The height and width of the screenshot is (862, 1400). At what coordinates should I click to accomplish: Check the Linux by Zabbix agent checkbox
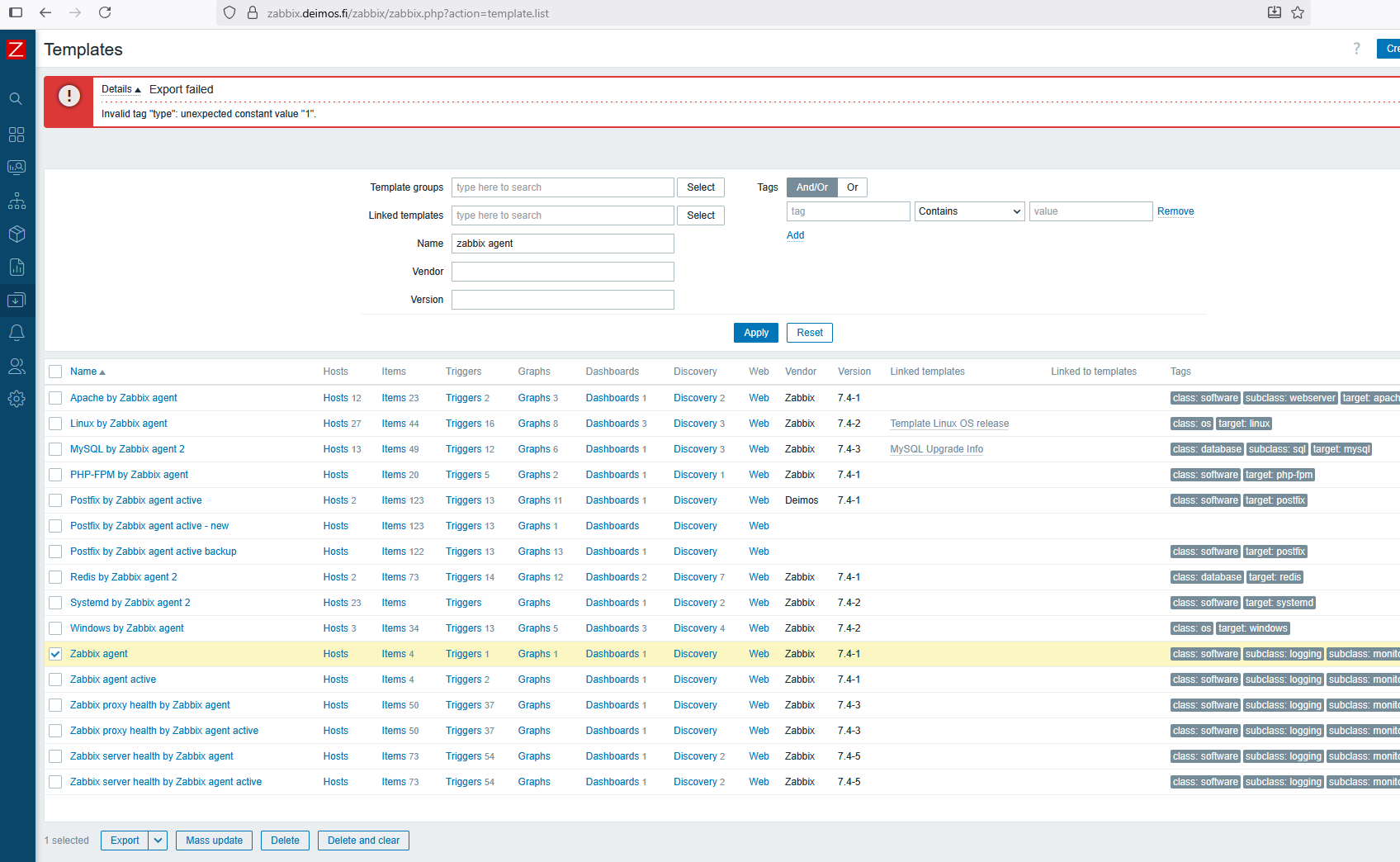55,424
